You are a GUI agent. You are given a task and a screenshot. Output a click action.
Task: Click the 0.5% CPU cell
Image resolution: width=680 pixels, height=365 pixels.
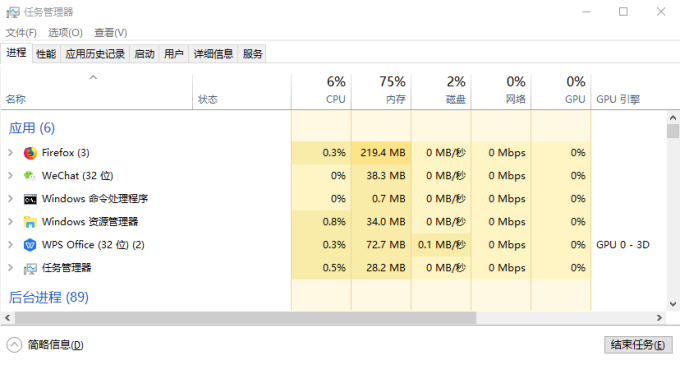coord(321,267)
